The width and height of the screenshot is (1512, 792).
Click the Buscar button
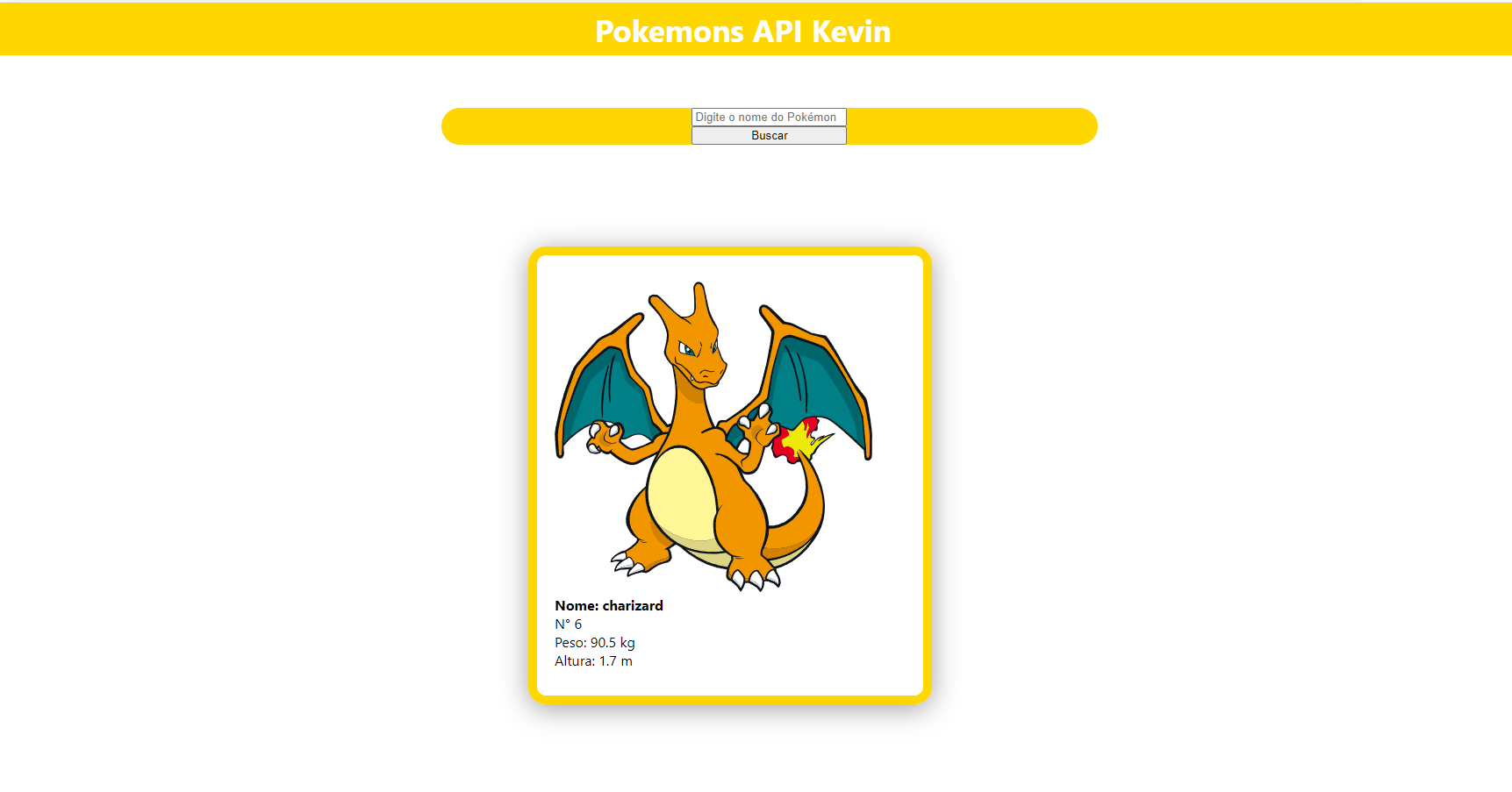pyautogui.click(x=769, y=136)
